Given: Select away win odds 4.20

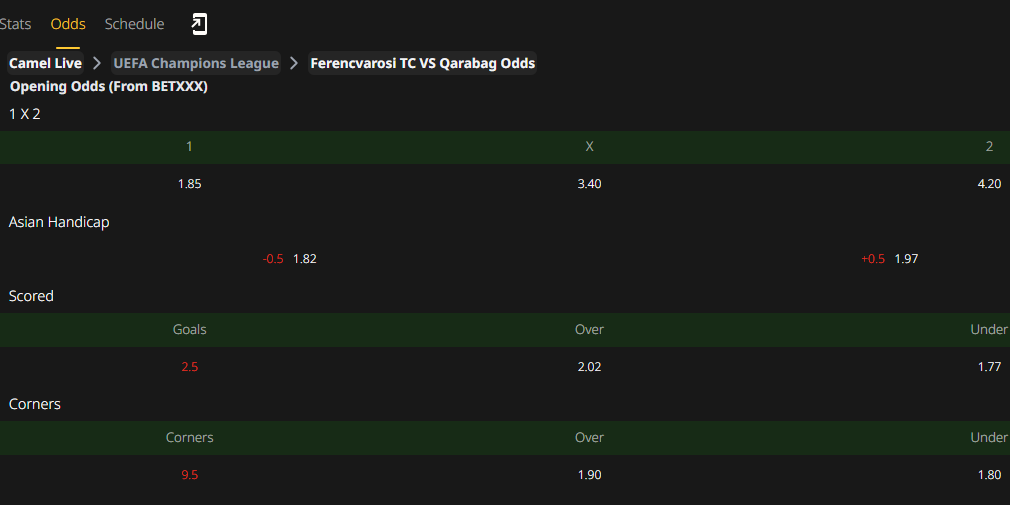Looking at the screenshot, I should click(x=989, y=184).
